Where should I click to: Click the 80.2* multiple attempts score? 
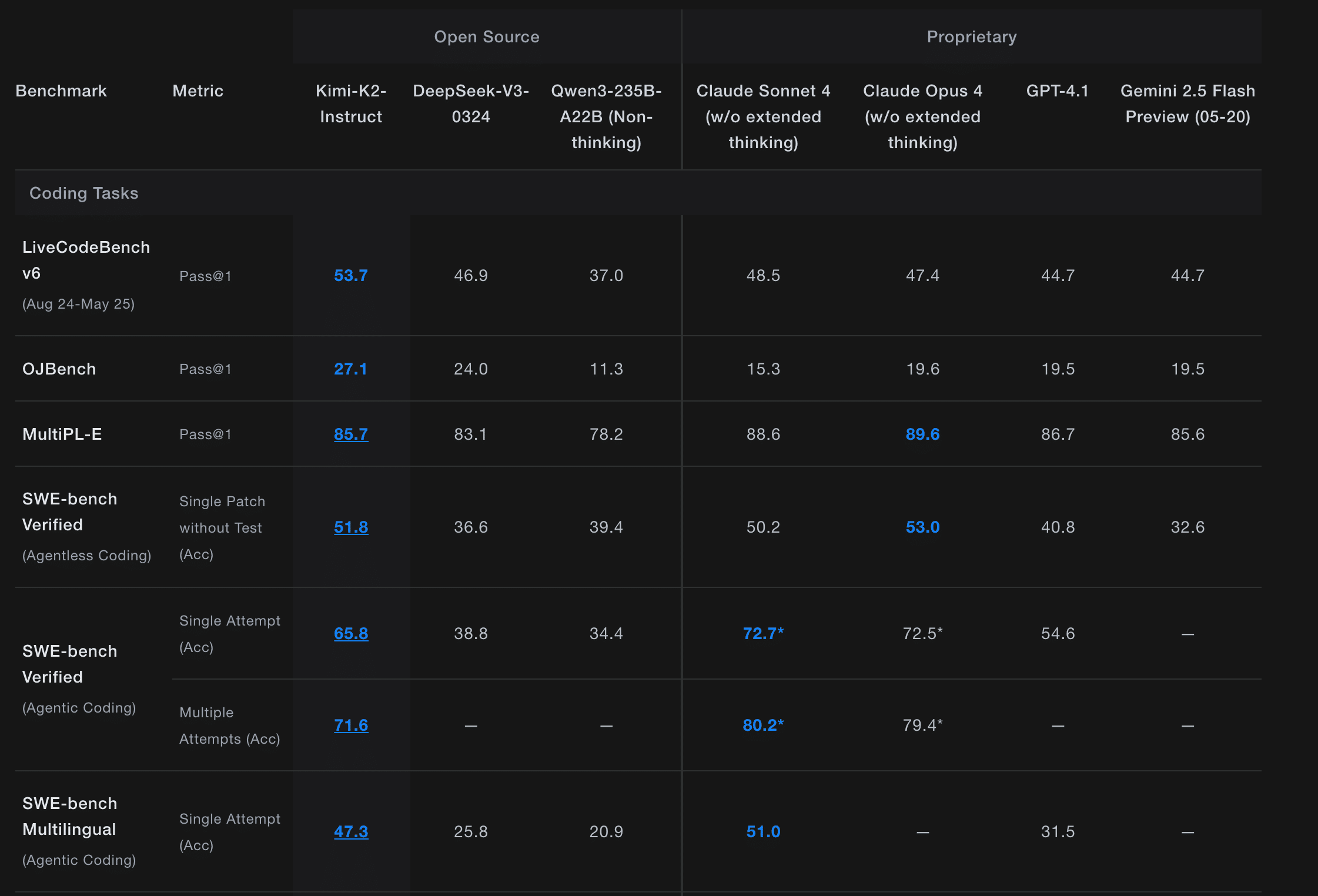point(762,725)
